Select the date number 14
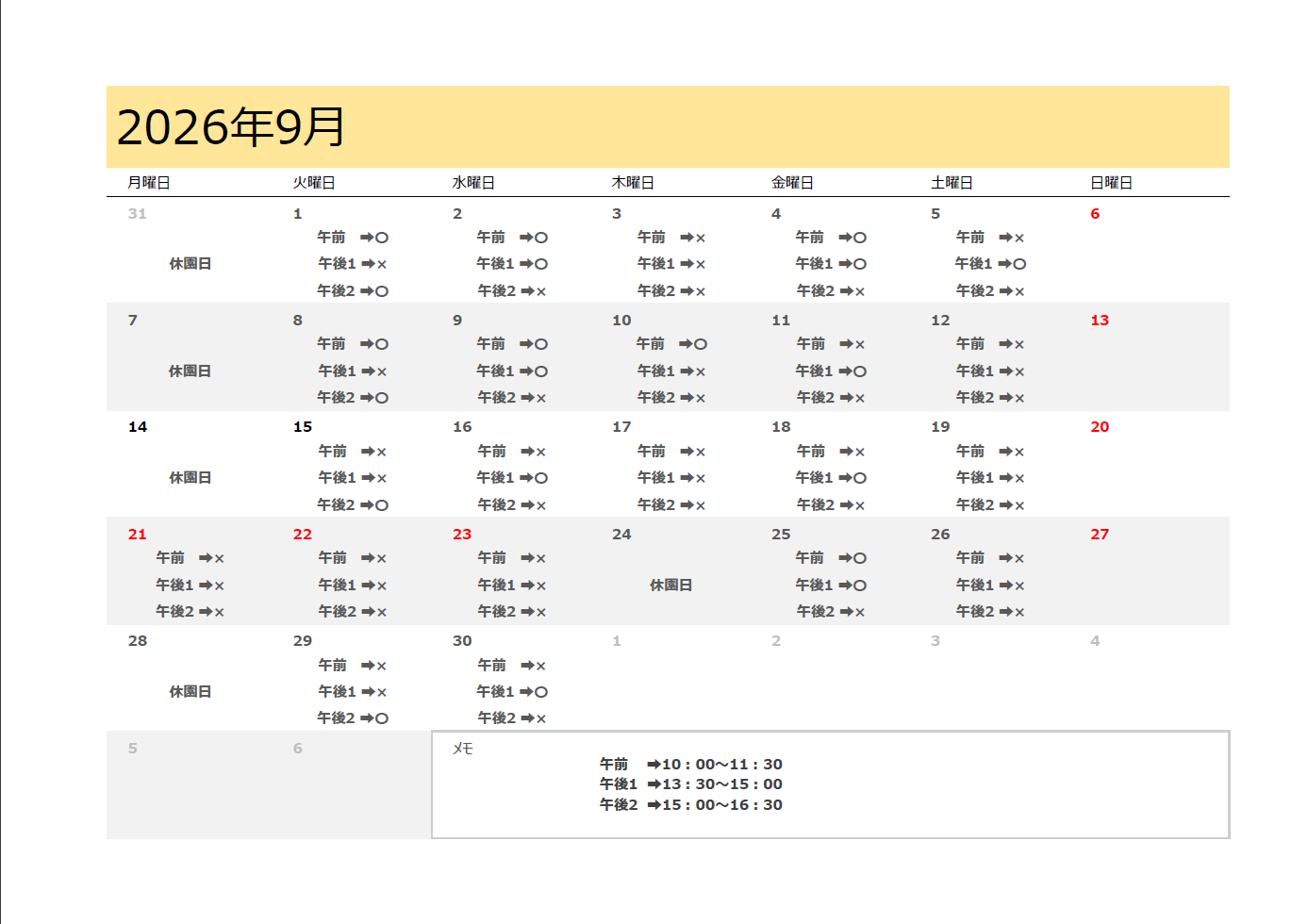1308x924 pixels. click(138, 427)
